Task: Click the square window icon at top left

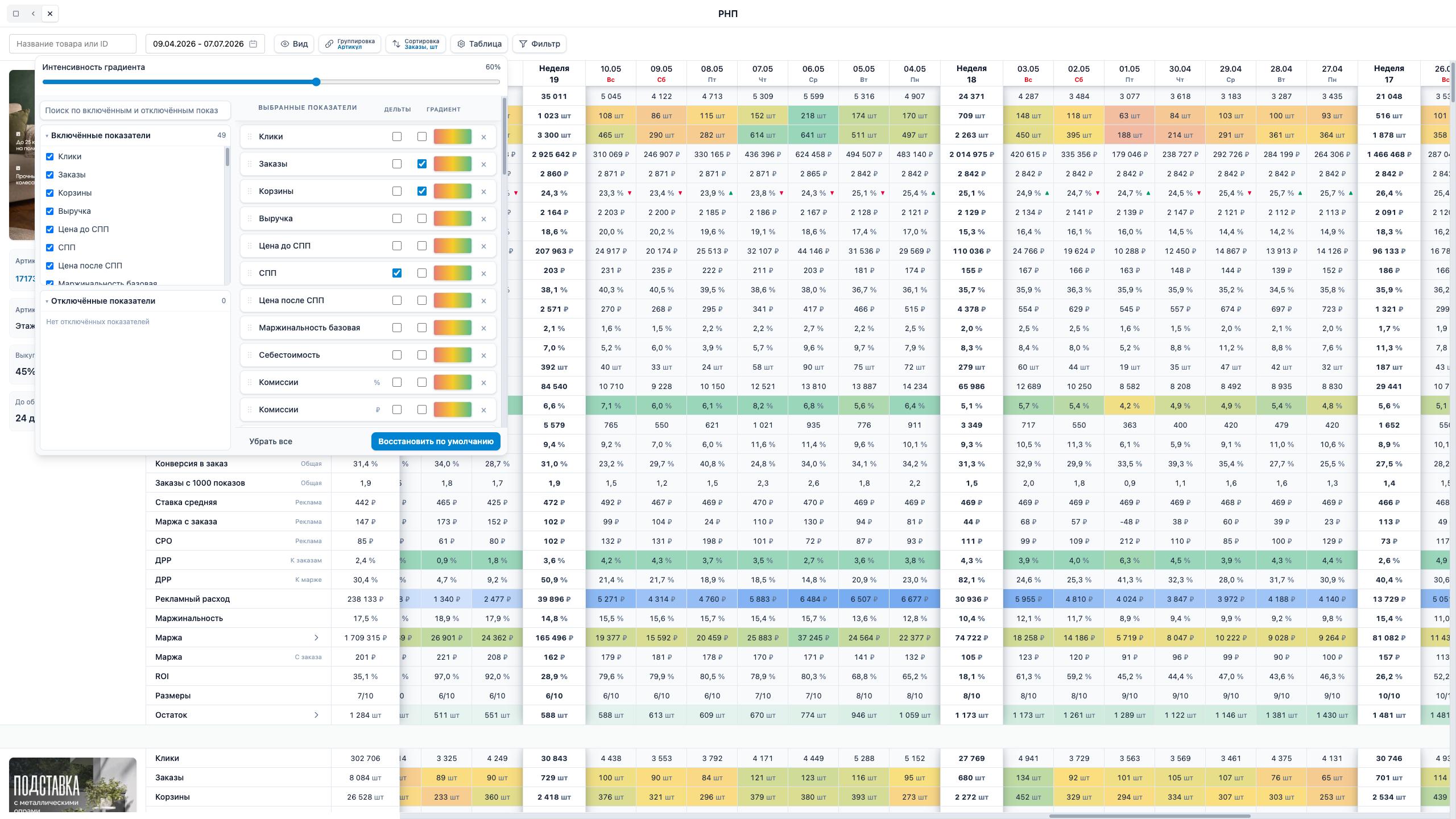Action: 16,14
